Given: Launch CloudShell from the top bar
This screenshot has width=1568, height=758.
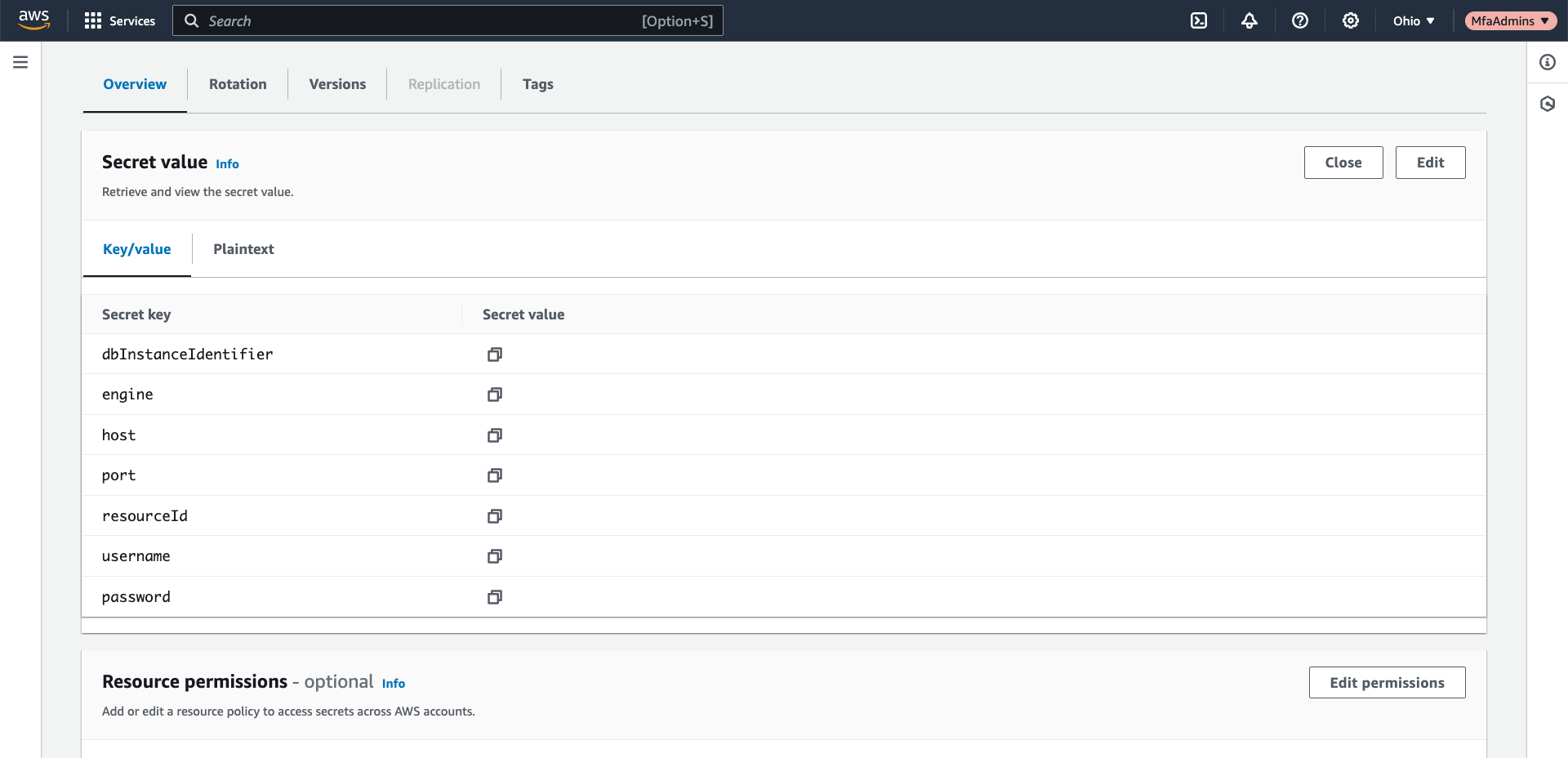Looking at the screenshot, I should [x=1199, y=20].
